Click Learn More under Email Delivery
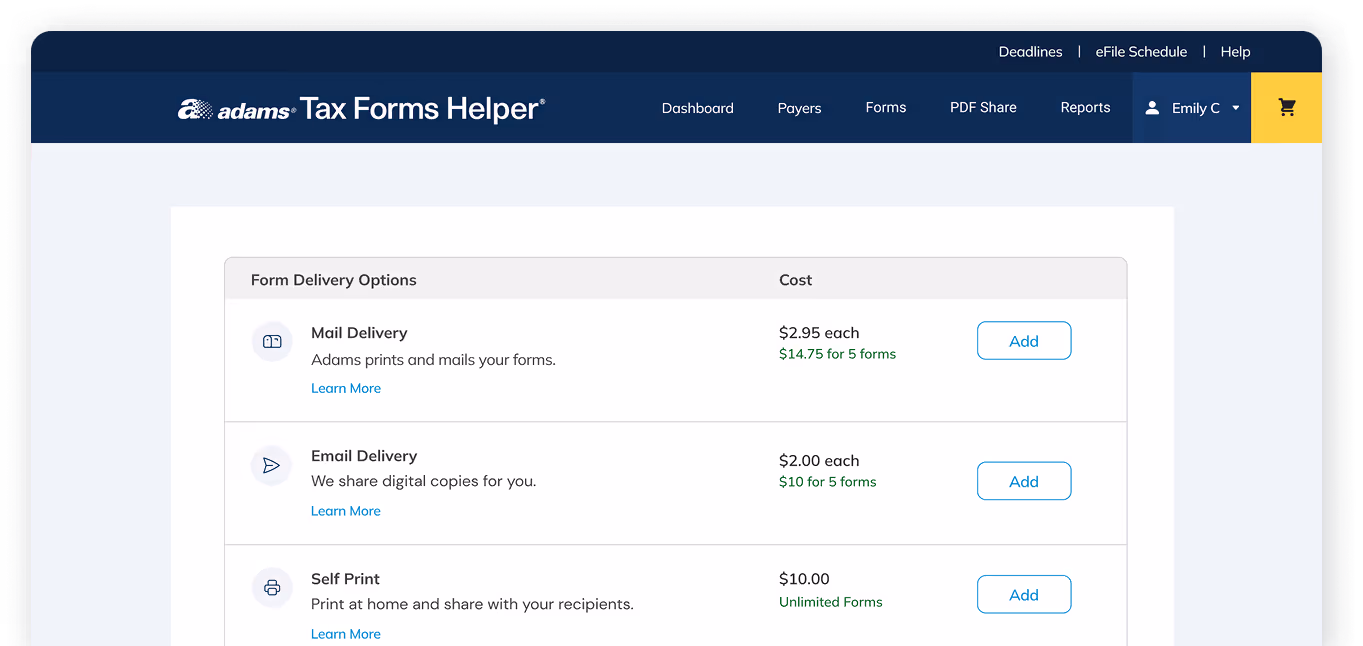This screenshot has width=1363, height=646. [x=345, y=511]
